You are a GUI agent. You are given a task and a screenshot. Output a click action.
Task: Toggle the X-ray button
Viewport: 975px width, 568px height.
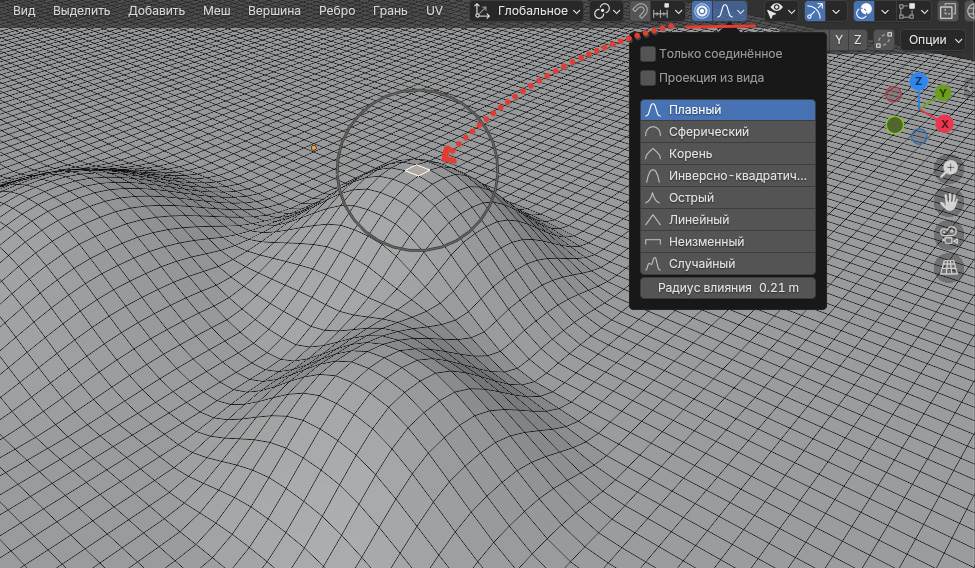947,11
